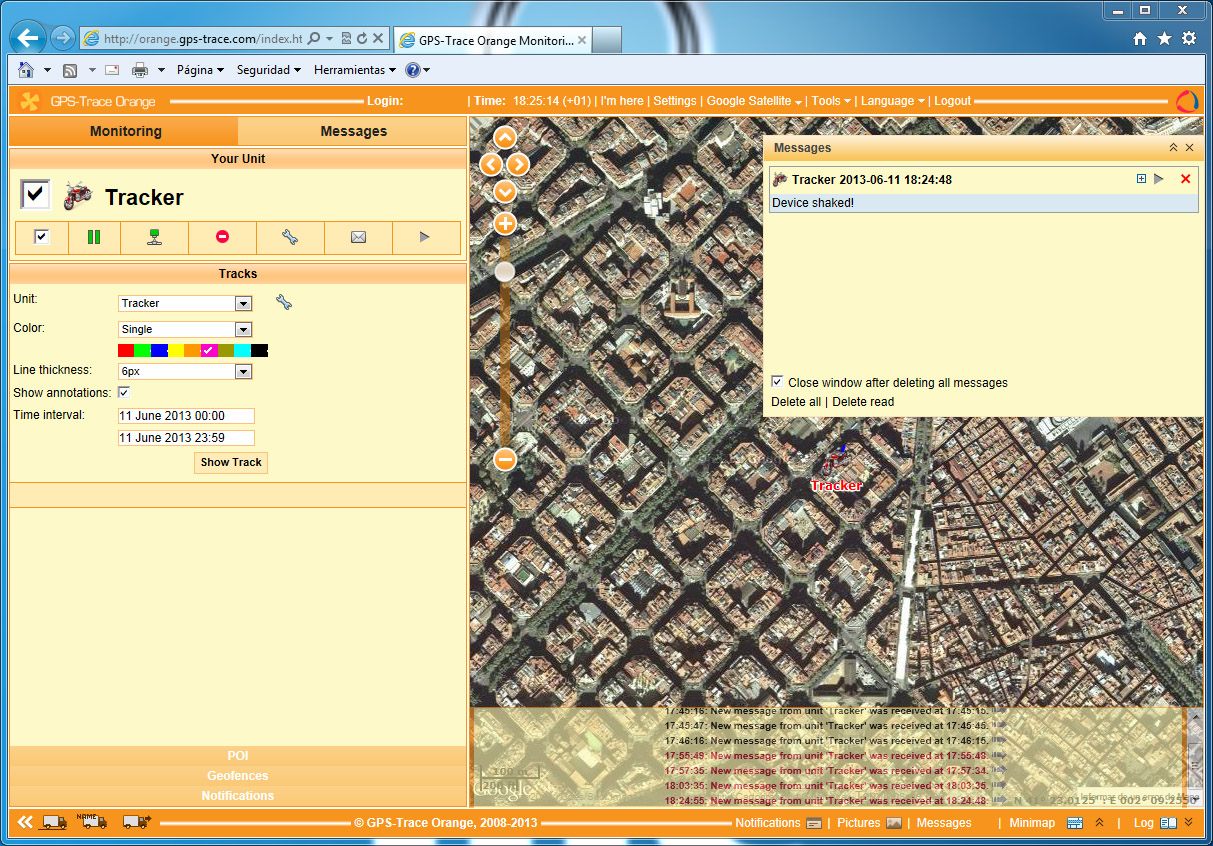Click the Delete all link
The height and width of the screenshot is (846, 1213).
(x=796, y=402)
